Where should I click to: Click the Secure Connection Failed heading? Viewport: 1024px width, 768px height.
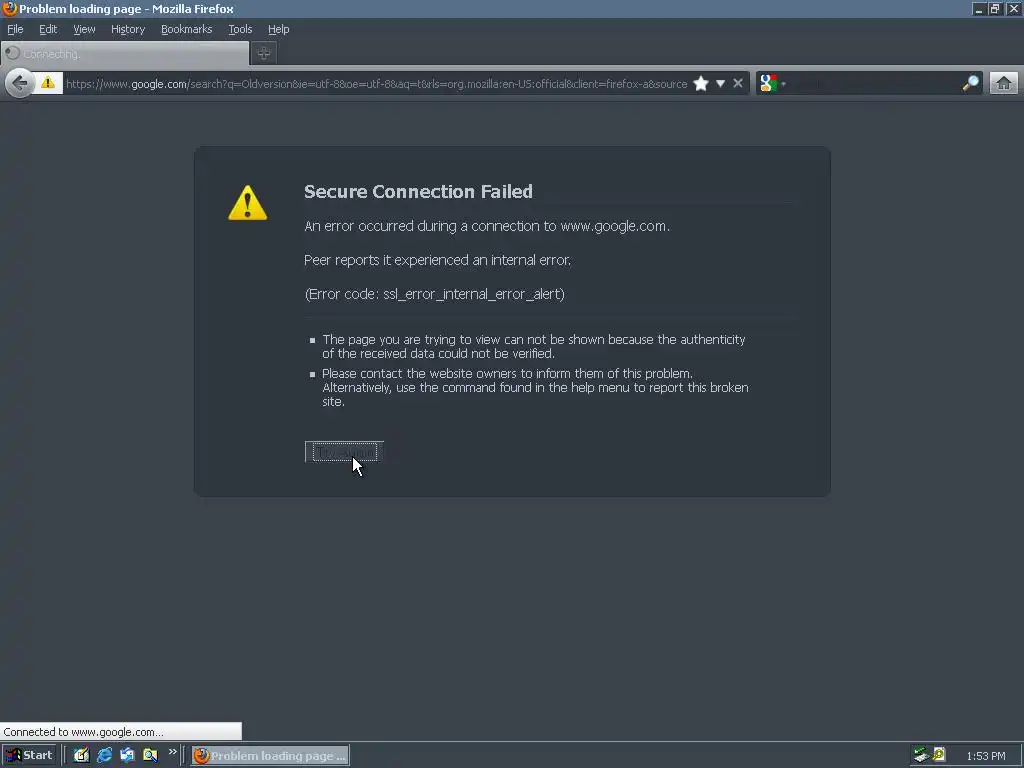click(418, 191)
